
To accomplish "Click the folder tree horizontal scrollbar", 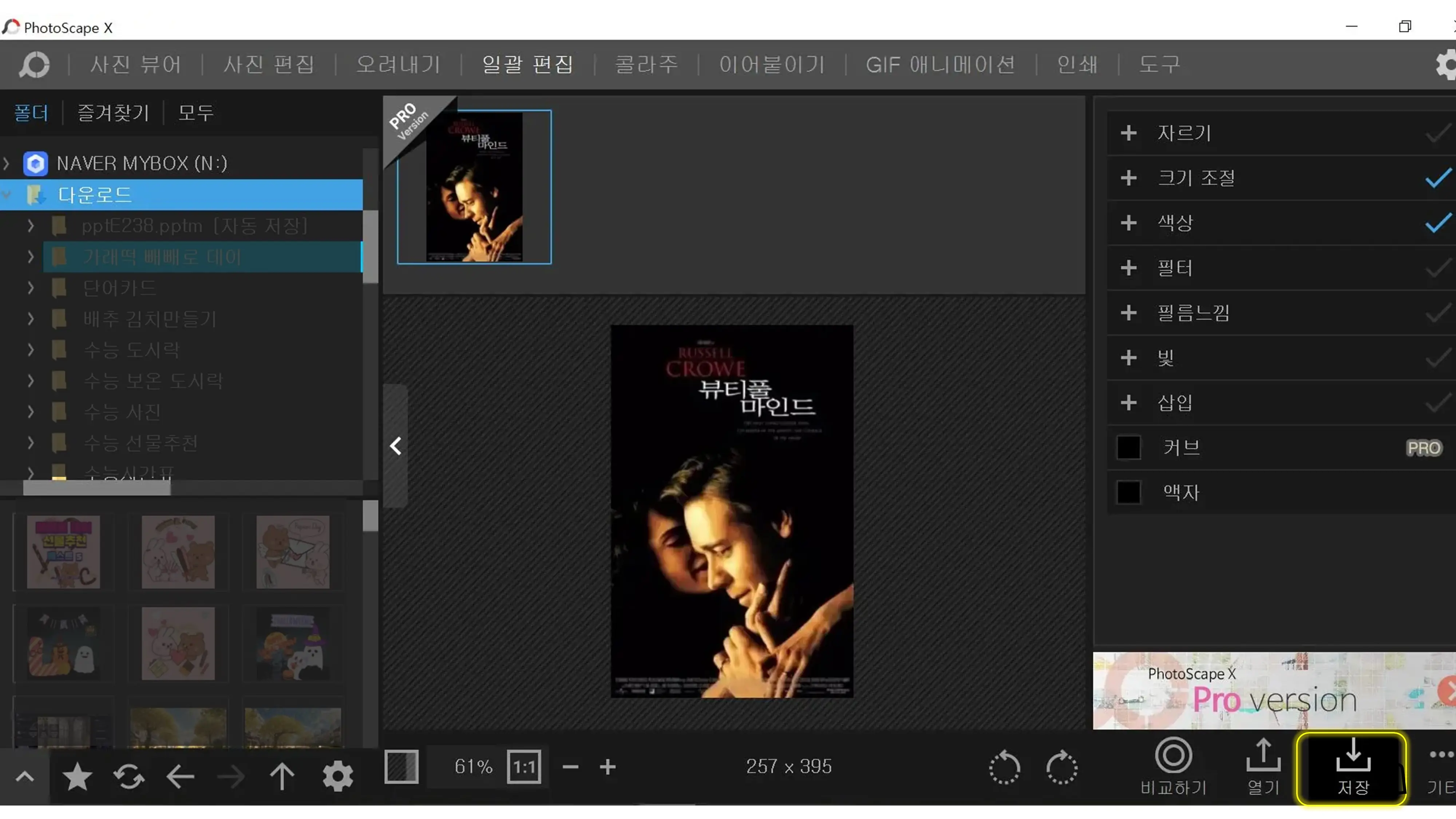I will [97, 488].
